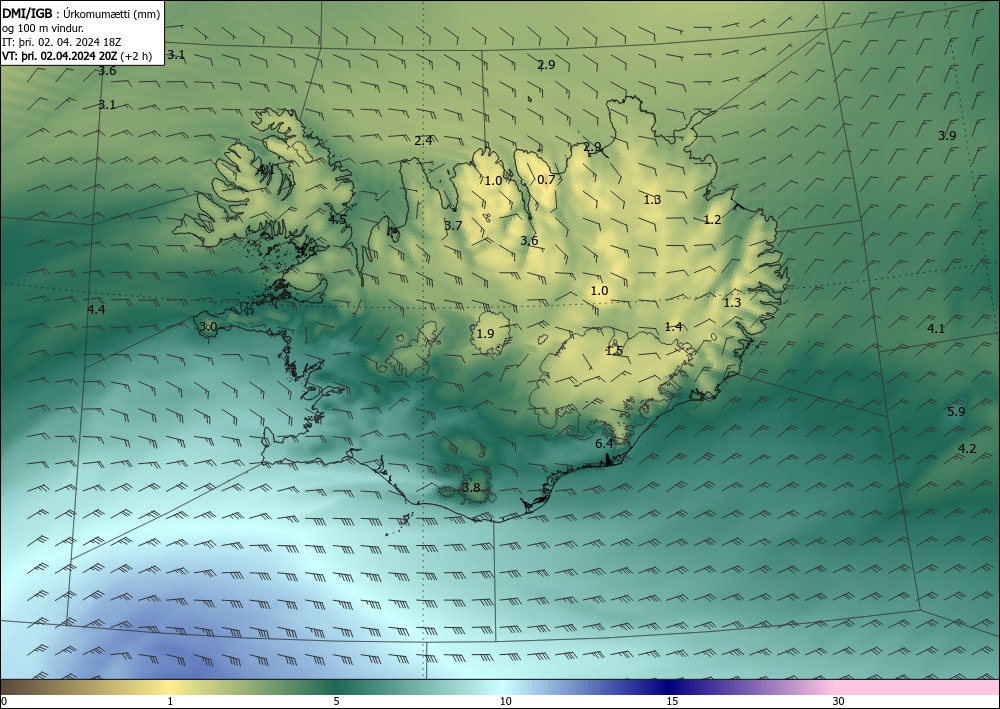
Task: Click the 'og 100 m vindur.' legend line
Action: [x=43, y=28]
